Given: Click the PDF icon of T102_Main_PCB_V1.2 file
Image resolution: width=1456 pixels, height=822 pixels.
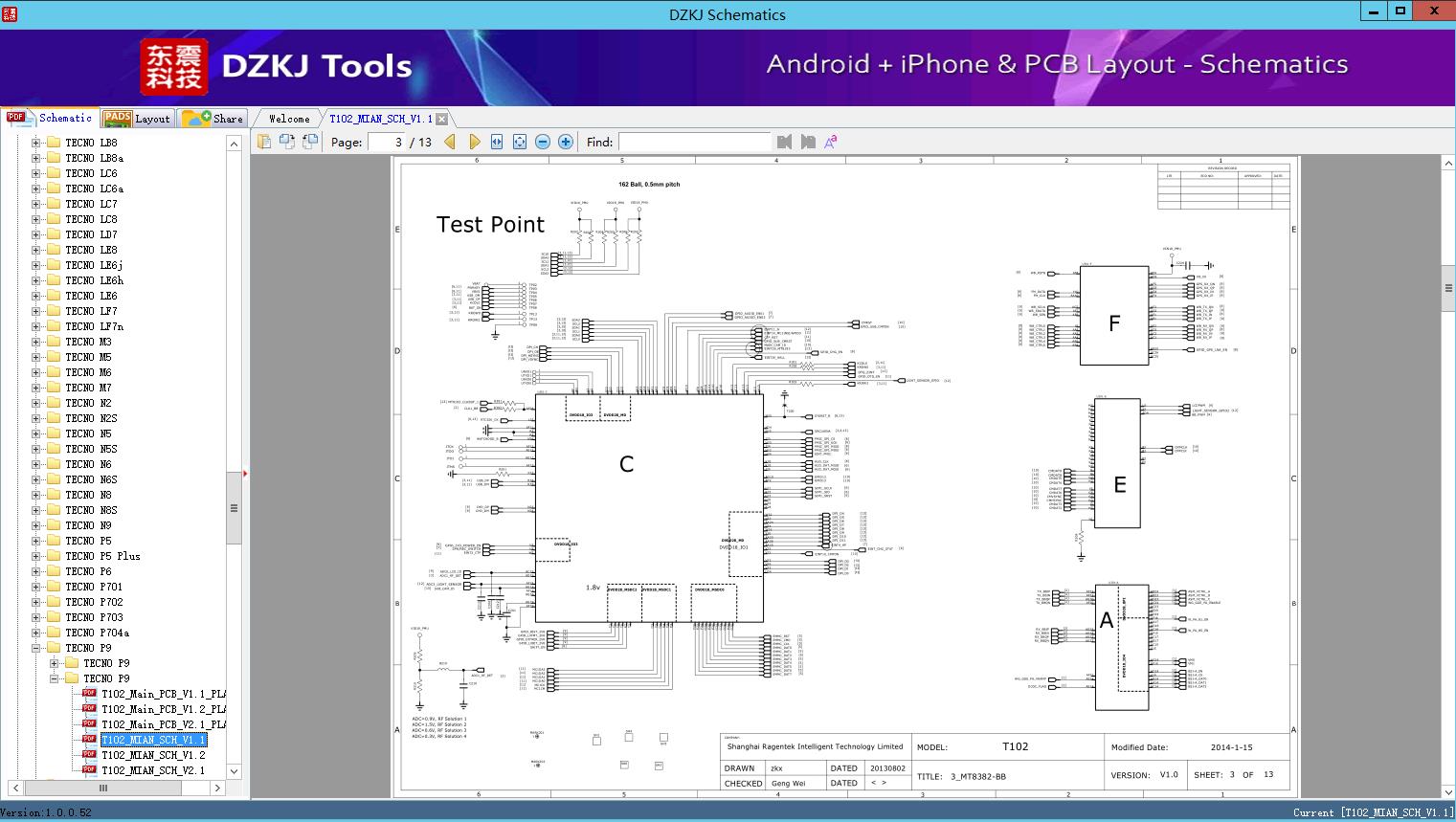Looking at the screenshot, I should pyautogui.click(x=89, y=709).
